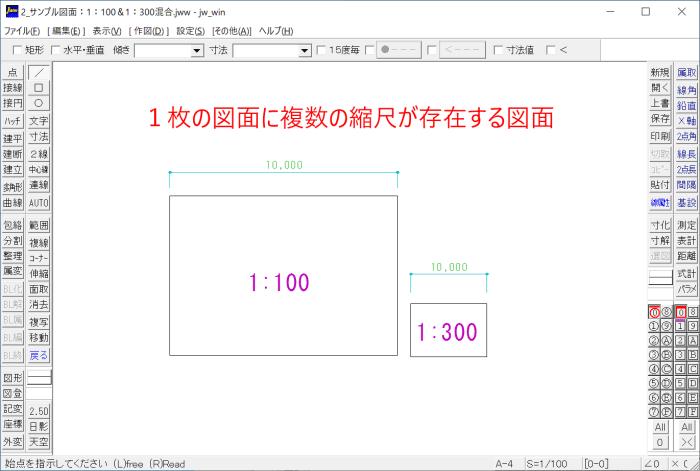The height and width of the screenshot is (471, 700).
Task: Click the 印刷 print button
Action: tap(660, 137)
